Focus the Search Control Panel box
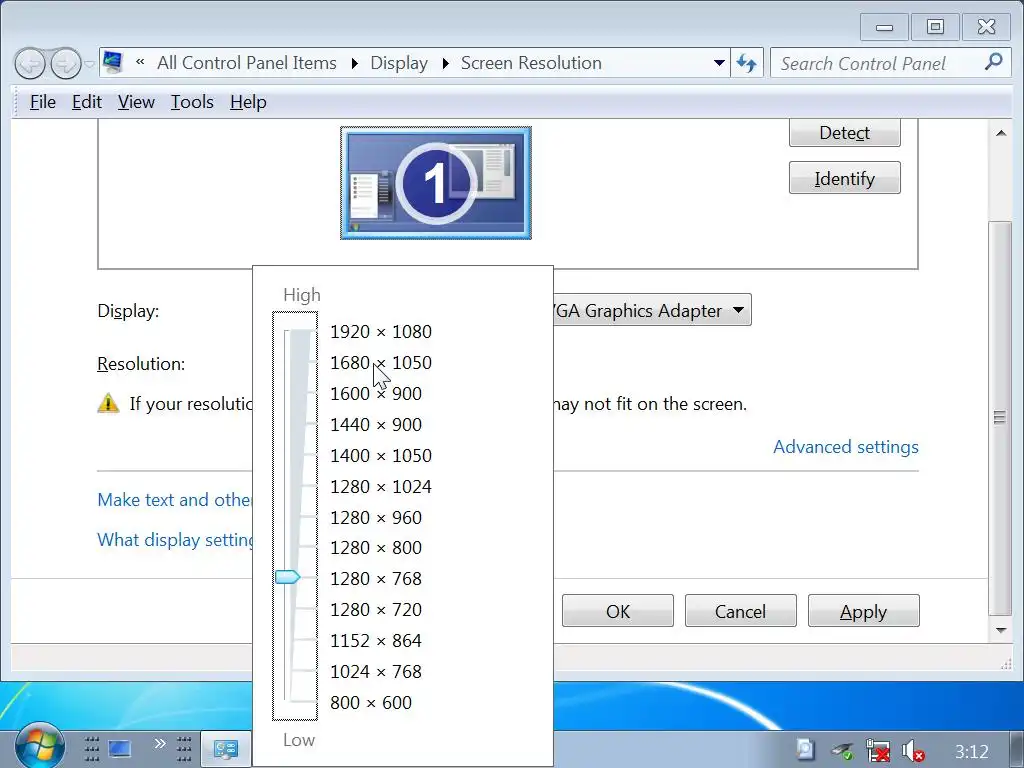This screenshot has height=768, width=1024. 891,63
